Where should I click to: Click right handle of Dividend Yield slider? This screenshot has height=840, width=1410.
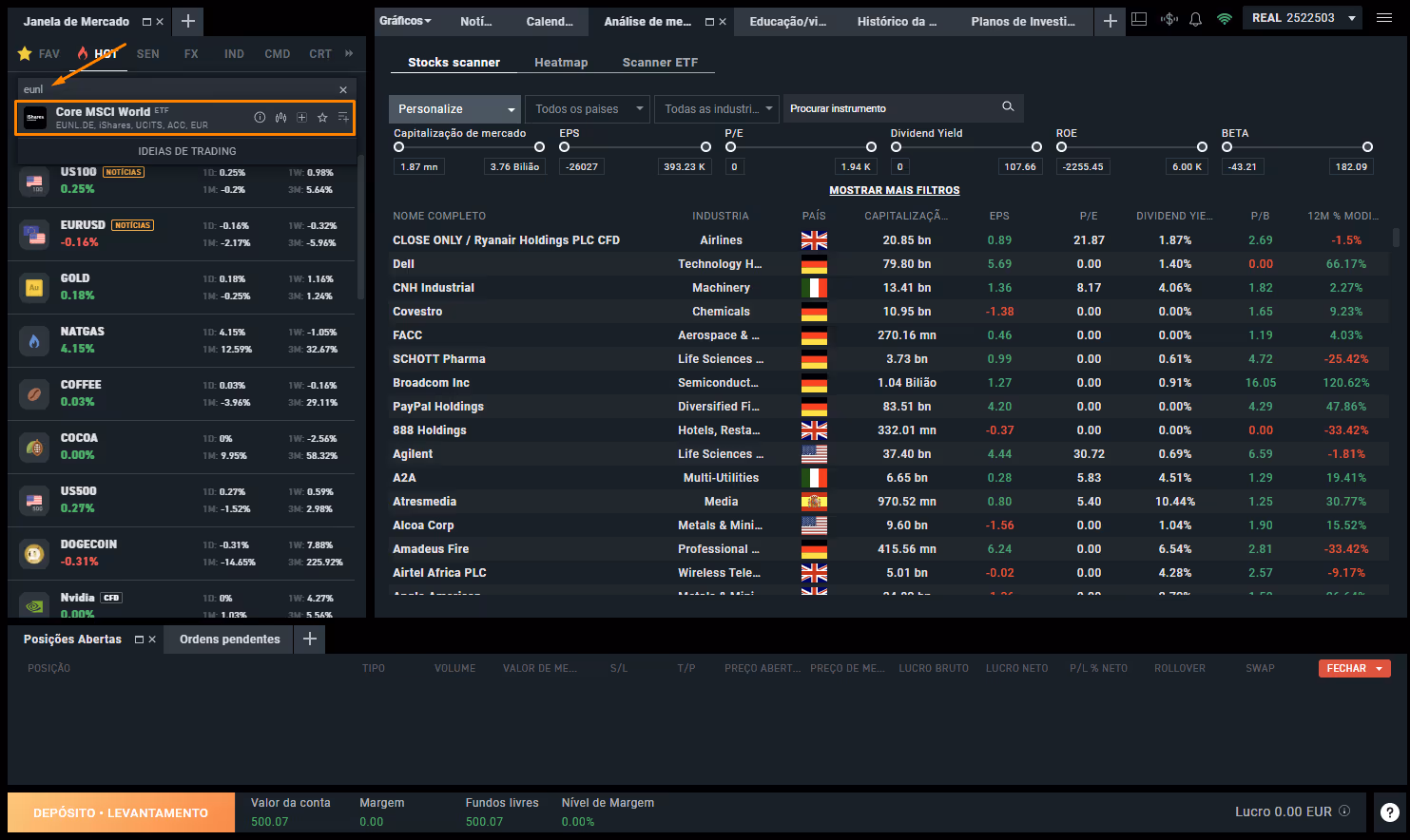(1036, 147)
